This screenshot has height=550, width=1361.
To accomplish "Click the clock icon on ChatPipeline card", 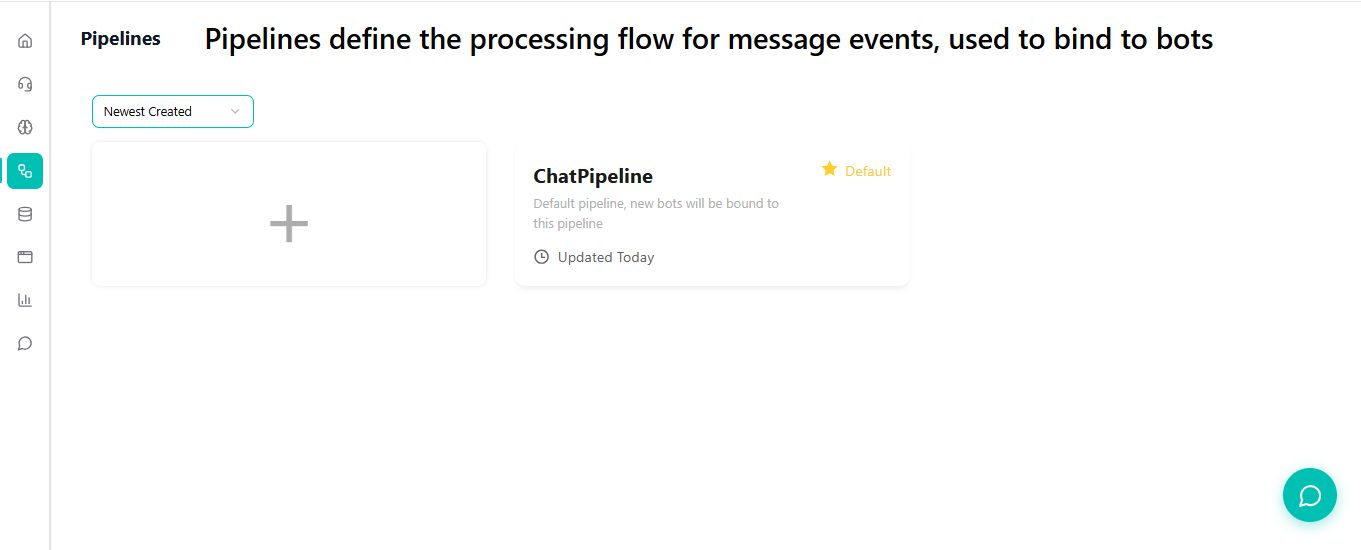I will [x=542, y=257].
